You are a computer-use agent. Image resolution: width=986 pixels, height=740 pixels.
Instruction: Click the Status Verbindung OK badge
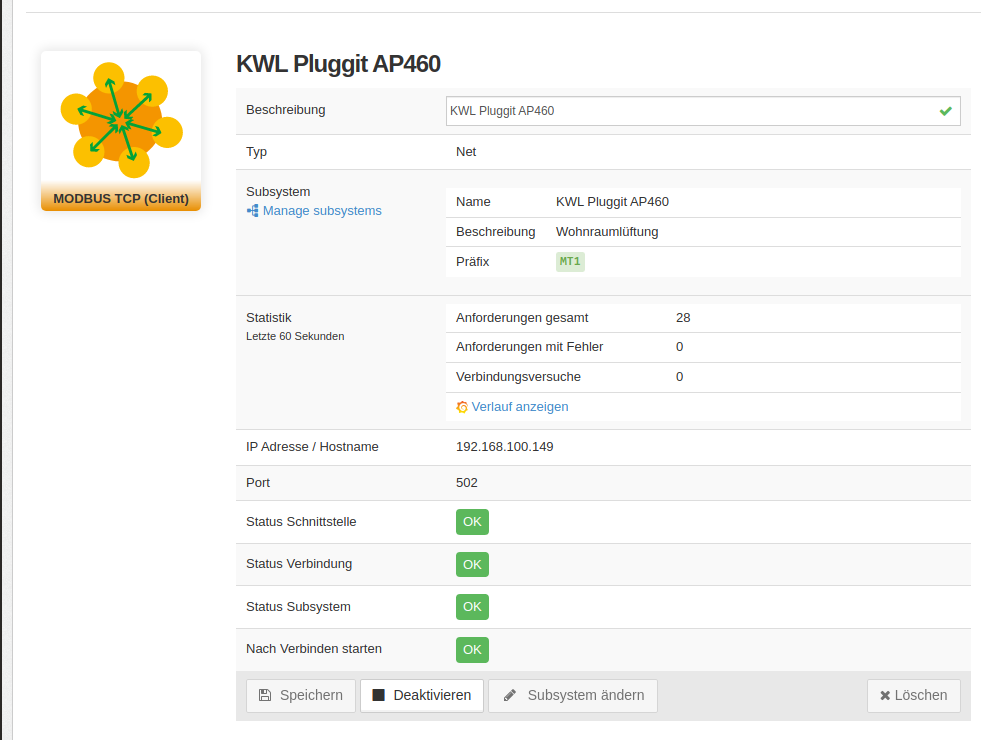[x=472, y=565]
